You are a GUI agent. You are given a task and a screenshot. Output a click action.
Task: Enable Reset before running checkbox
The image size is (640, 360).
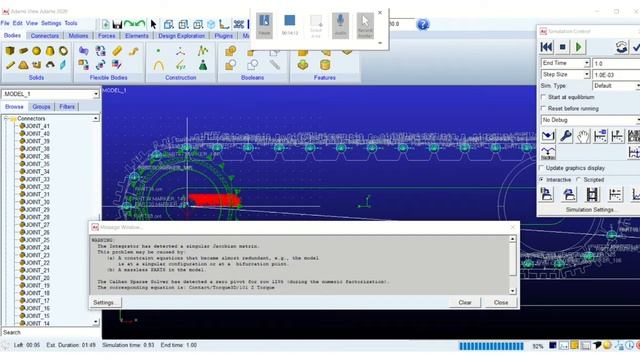[x=543, y=109]
